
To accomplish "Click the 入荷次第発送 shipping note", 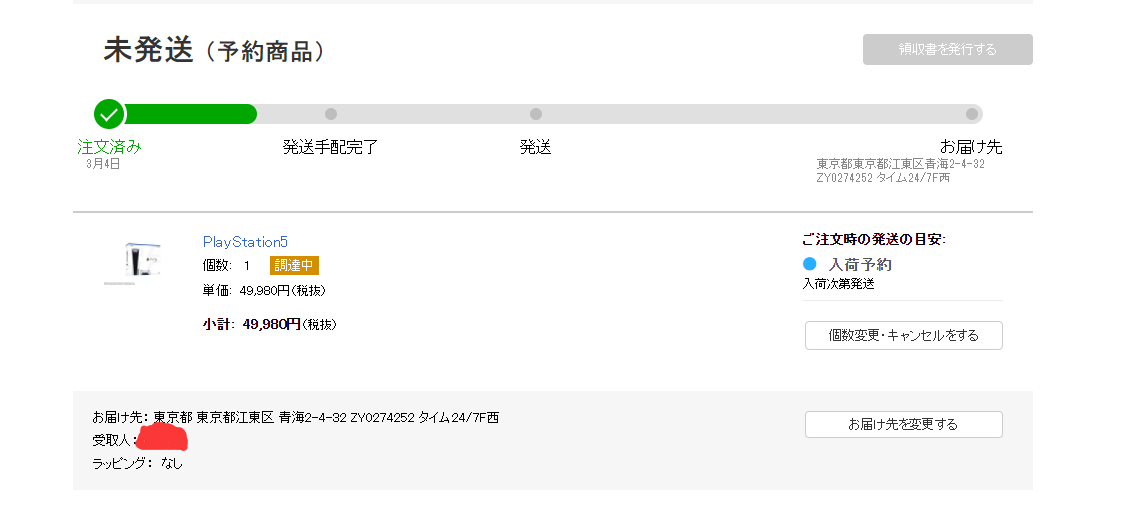I will click(x=838, y=284).
